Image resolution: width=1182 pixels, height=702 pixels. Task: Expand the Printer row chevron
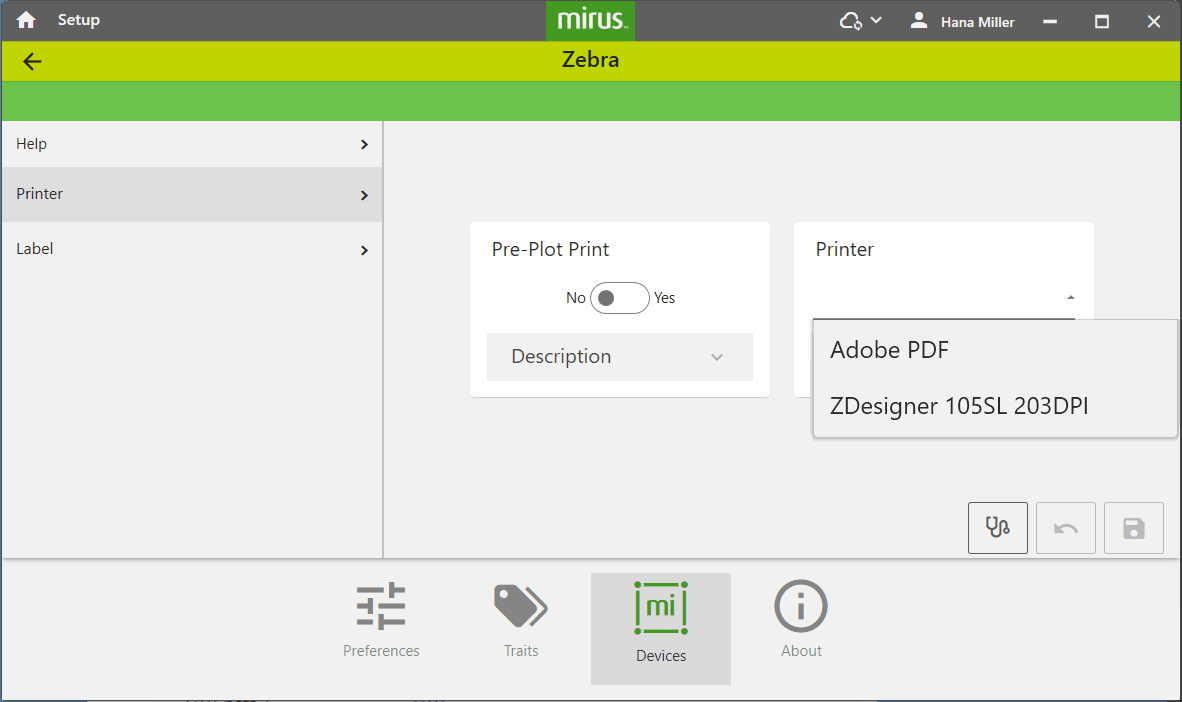[364, 195]
